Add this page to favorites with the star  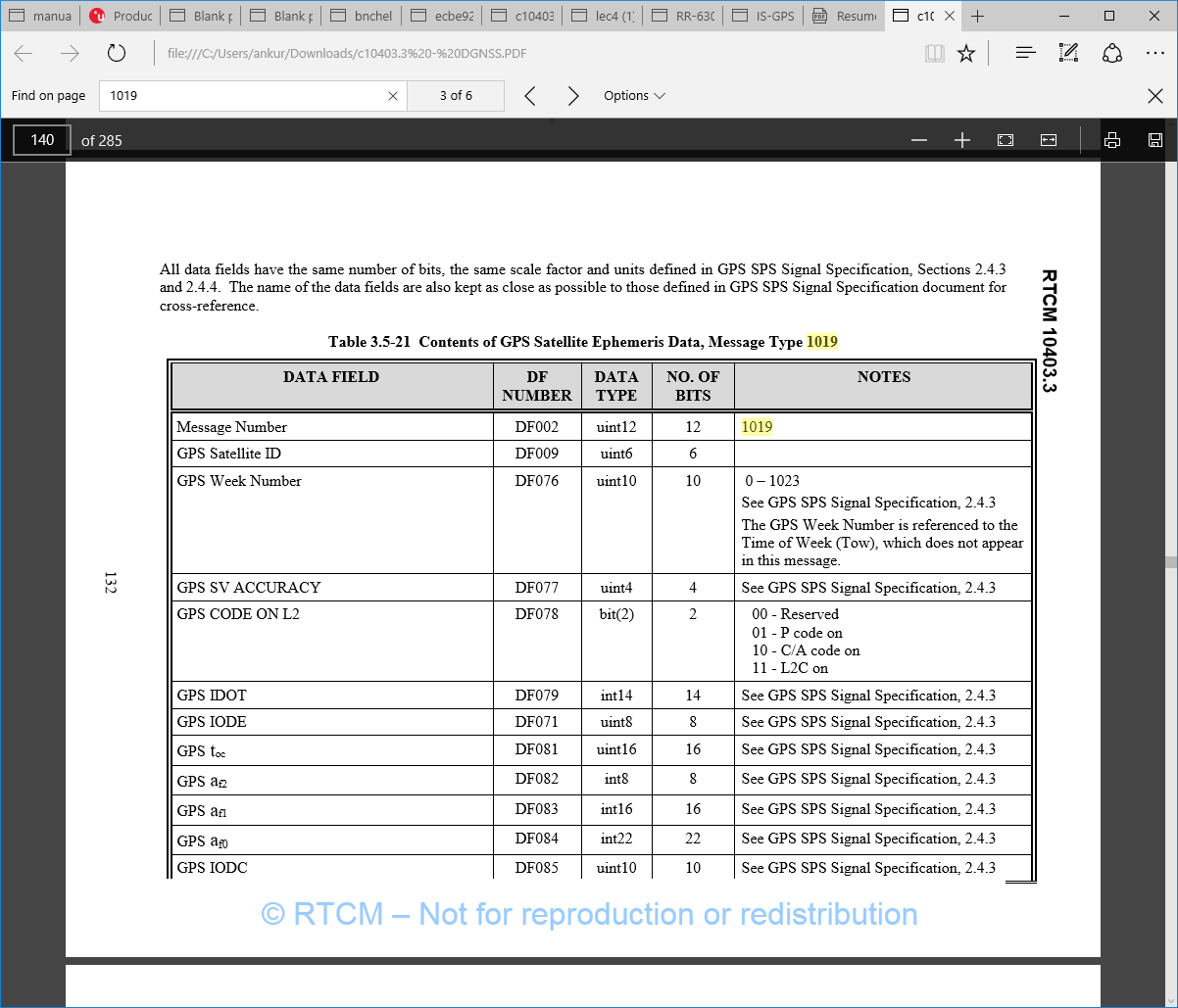coord(966,54)
